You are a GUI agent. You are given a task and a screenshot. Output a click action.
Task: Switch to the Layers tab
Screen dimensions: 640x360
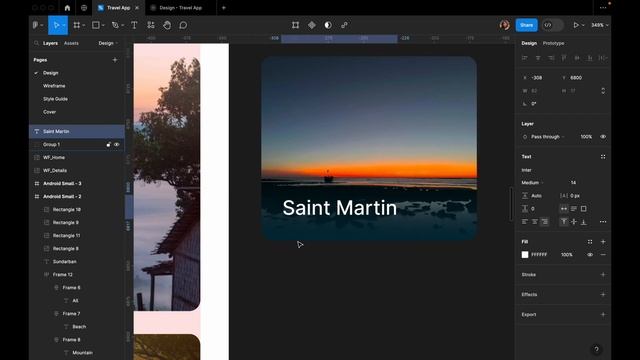[50, 43]
